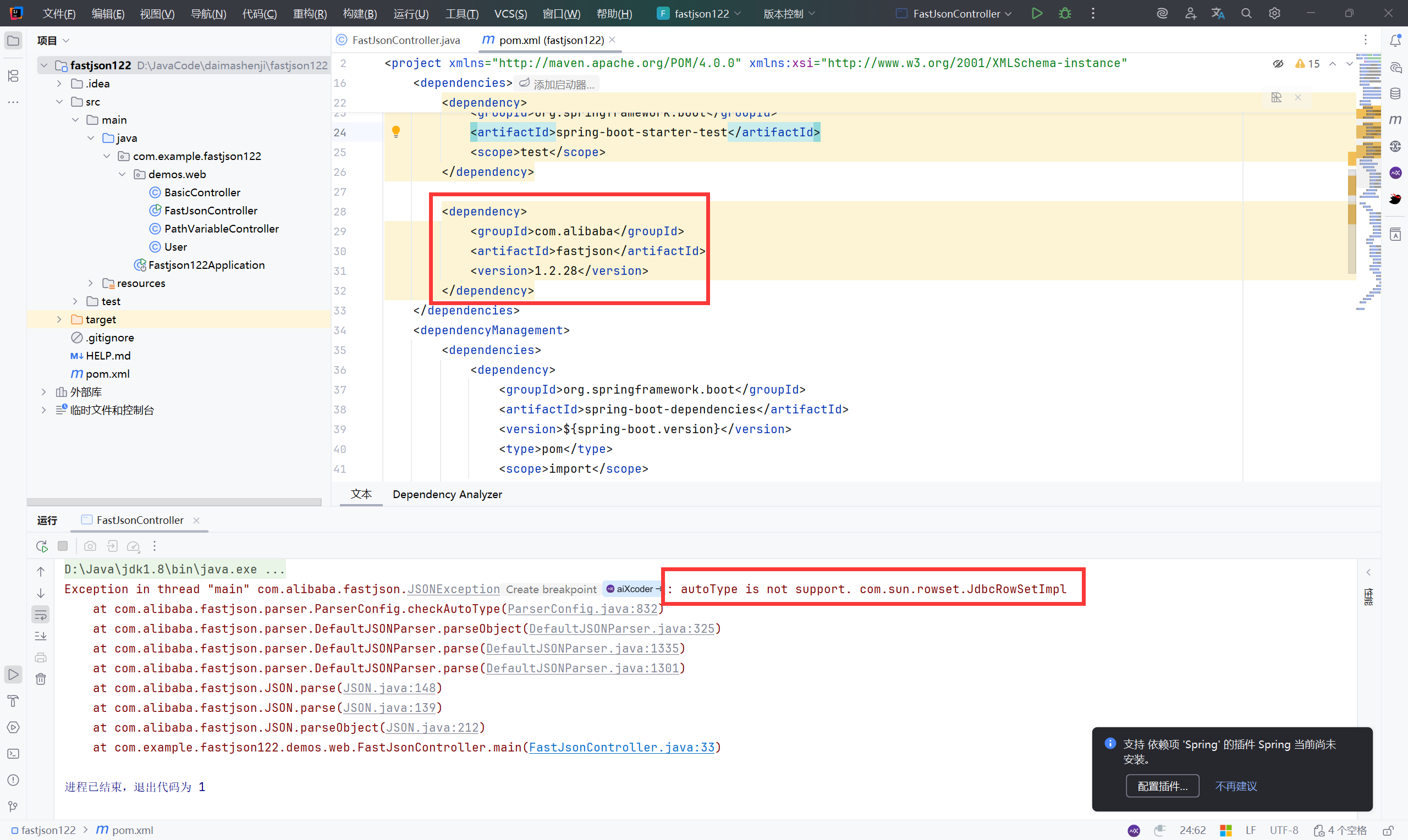Open the Maven tool window icon
This screenshot has width=1408, height=840.
(1395, 119)
